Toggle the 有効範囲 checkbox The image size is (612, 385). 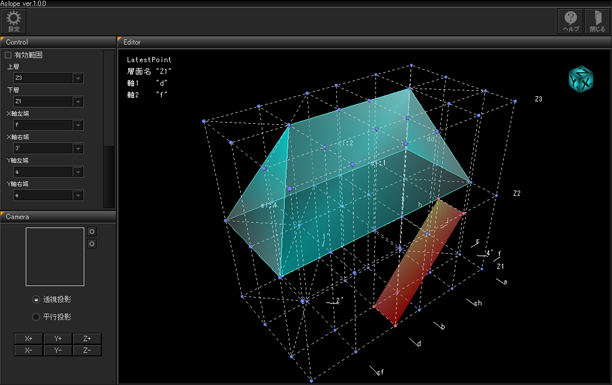8,55
